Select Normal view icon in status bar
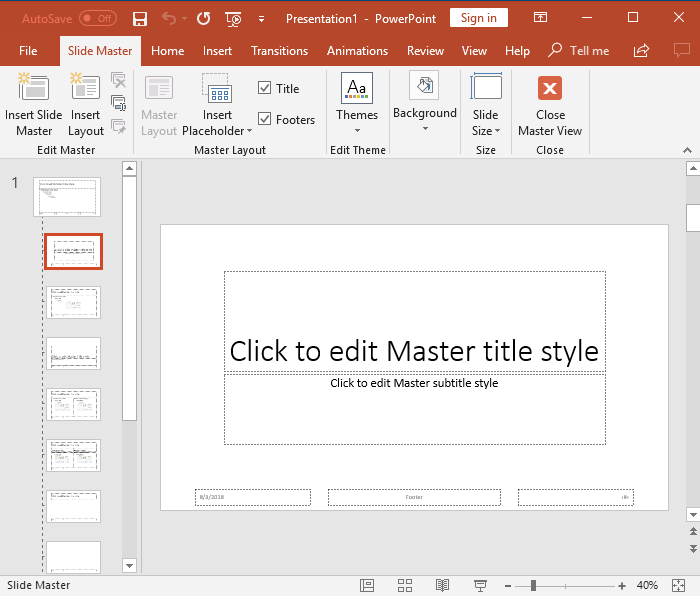The image size is (700, 596). click(368, 585)
